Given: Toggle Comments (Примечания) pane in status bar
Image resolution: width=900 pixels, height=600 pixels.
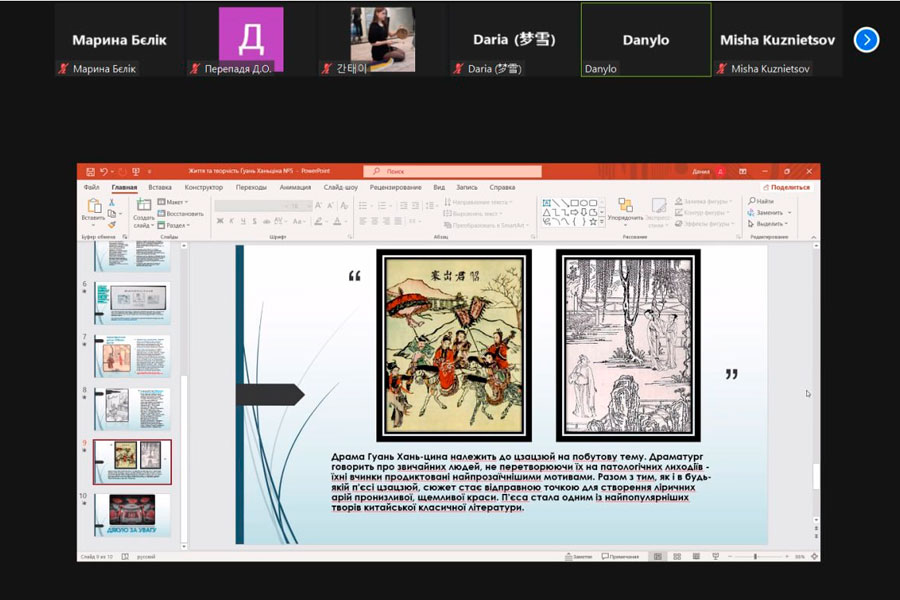Looking at the screenshot, I should pyautogui.click(x=622, y=556).
